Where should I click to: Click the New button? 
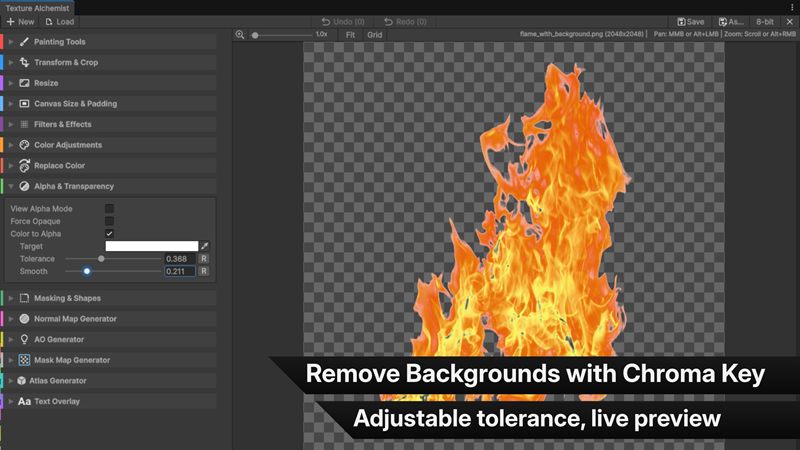coord(20,21)
